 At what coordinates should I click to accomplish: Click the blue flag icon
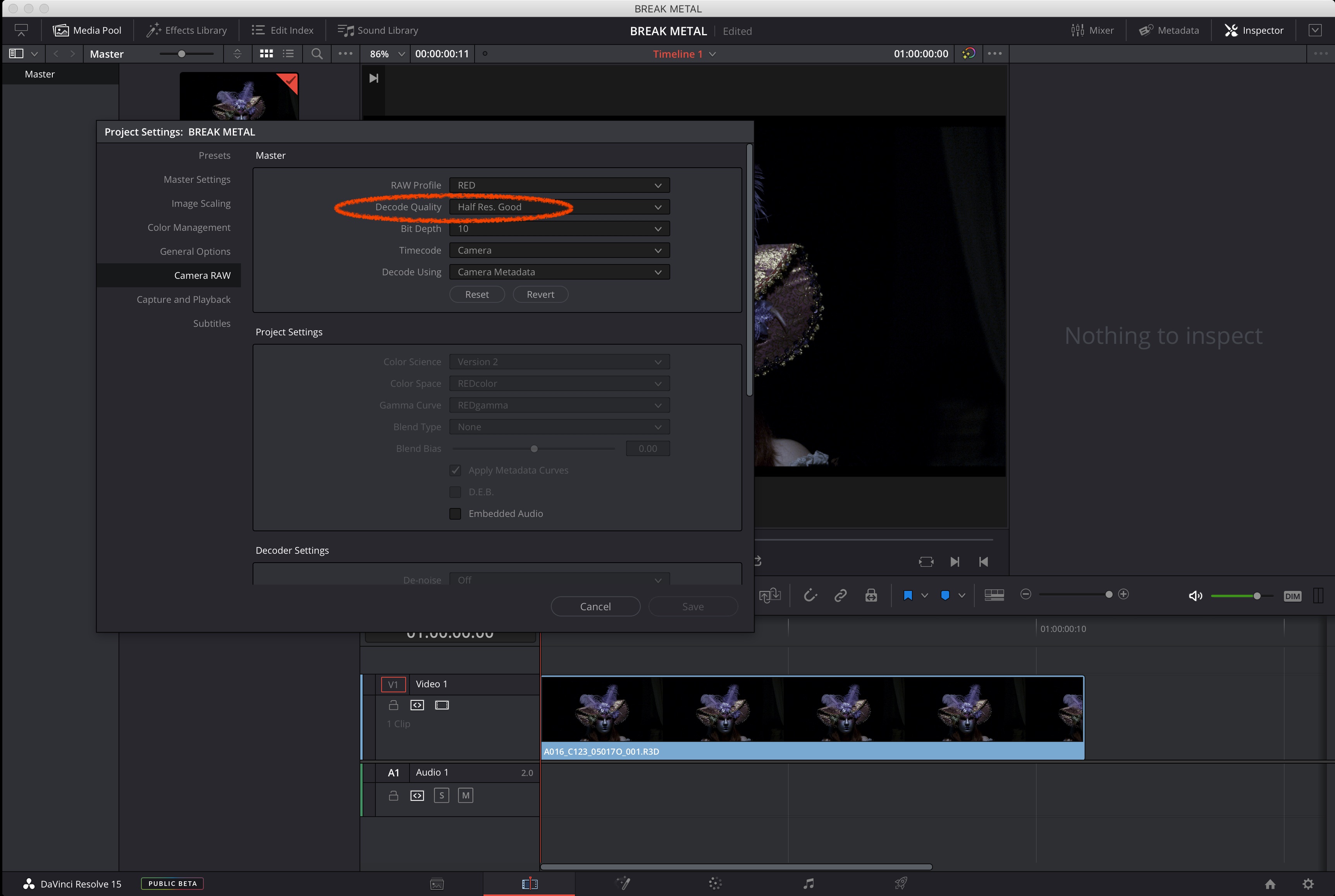pos(907,596)
